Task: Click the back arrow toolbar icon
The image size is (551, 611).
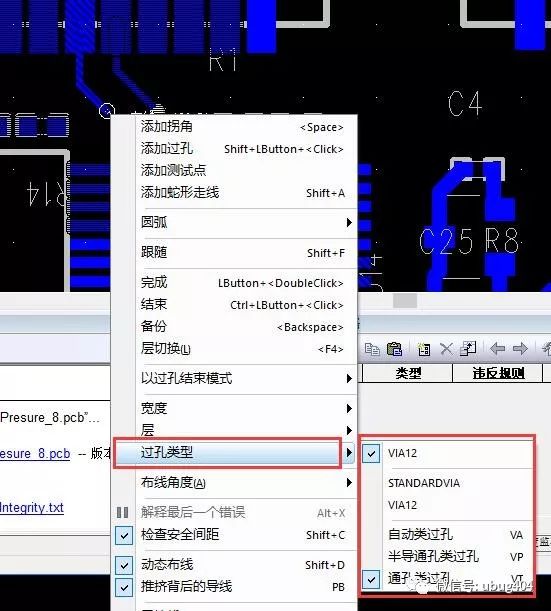Action: pos(497,348)
